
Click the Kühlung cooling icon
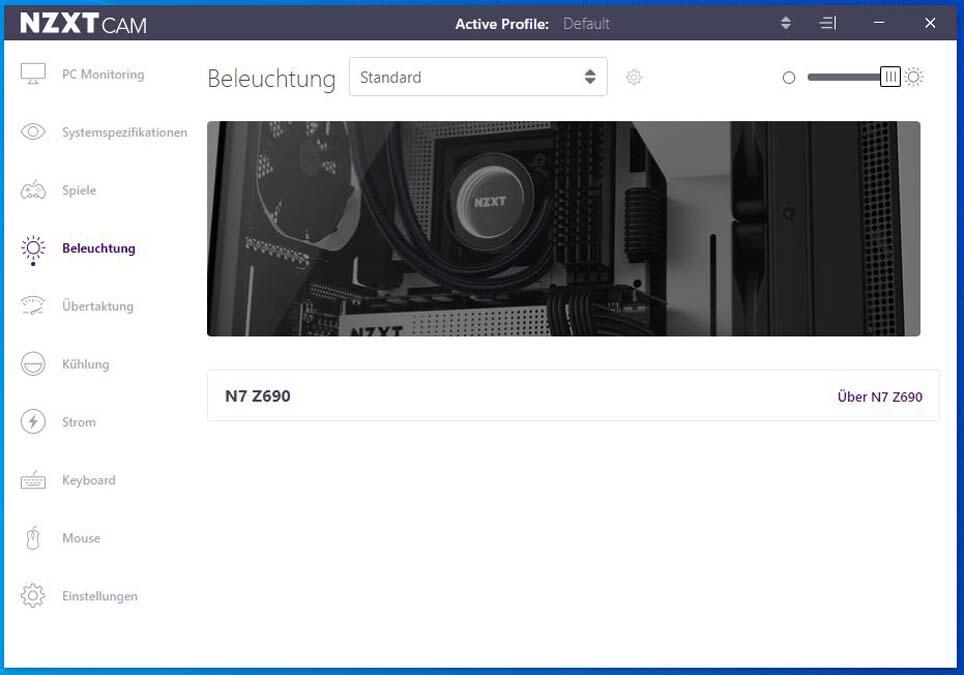pyautogui.click(x=33, y=364)
